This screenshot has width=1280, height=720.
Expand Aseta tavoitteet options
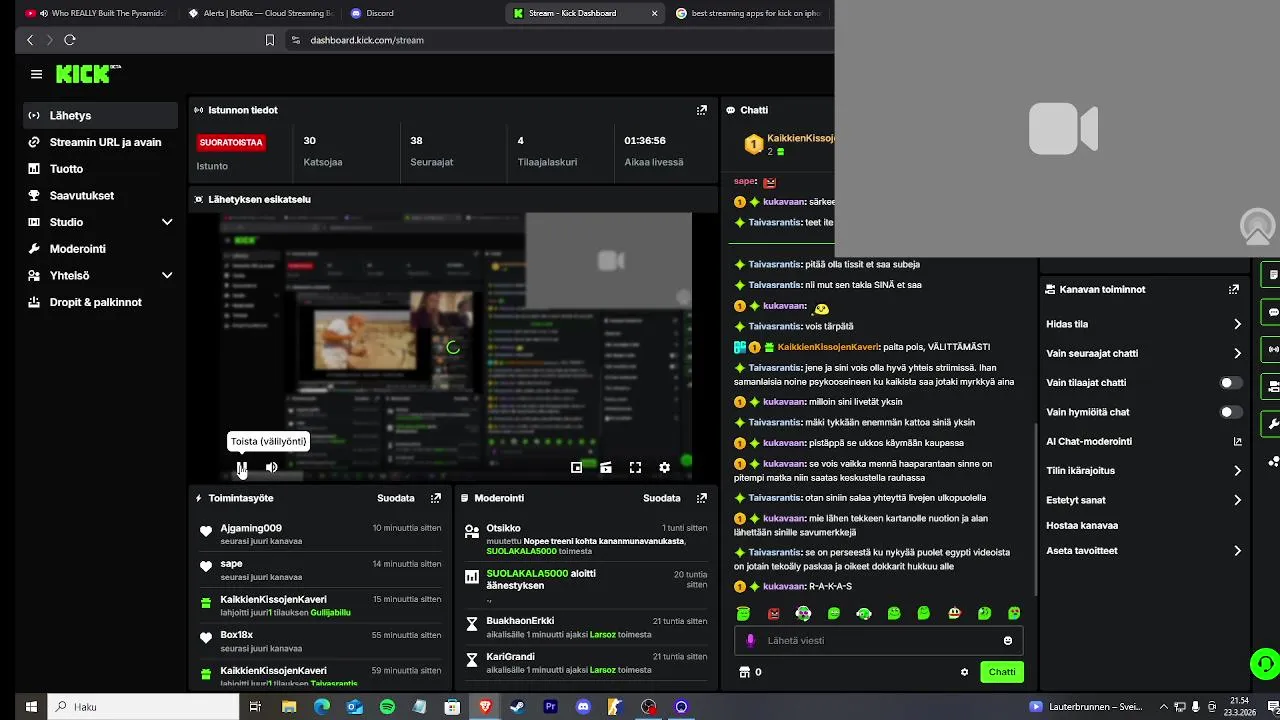pos(1237,551)
